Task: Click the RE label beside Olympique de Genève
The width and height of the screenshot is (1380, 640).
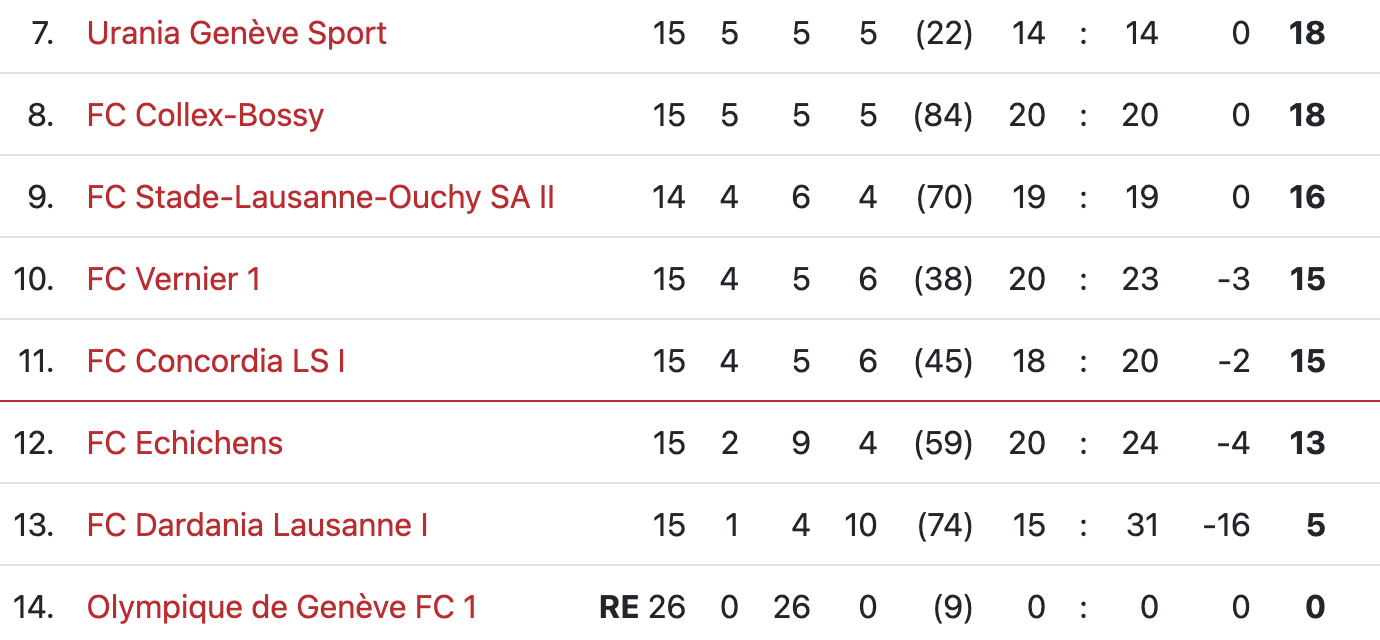Action: (x=618, y=608)
